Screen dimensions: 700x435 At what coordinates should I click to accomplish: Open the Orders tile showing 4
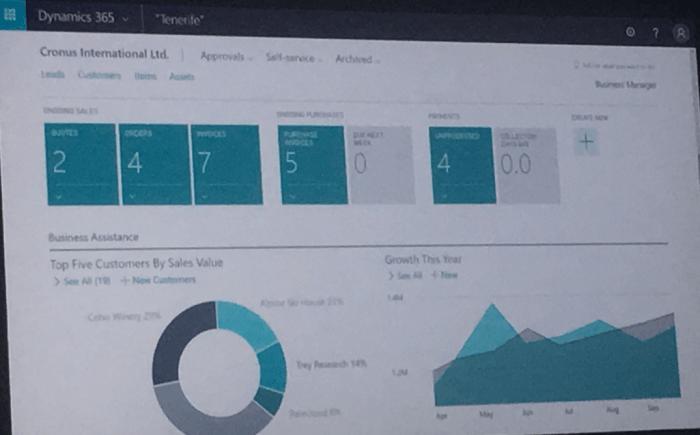(x=153, y=164)
